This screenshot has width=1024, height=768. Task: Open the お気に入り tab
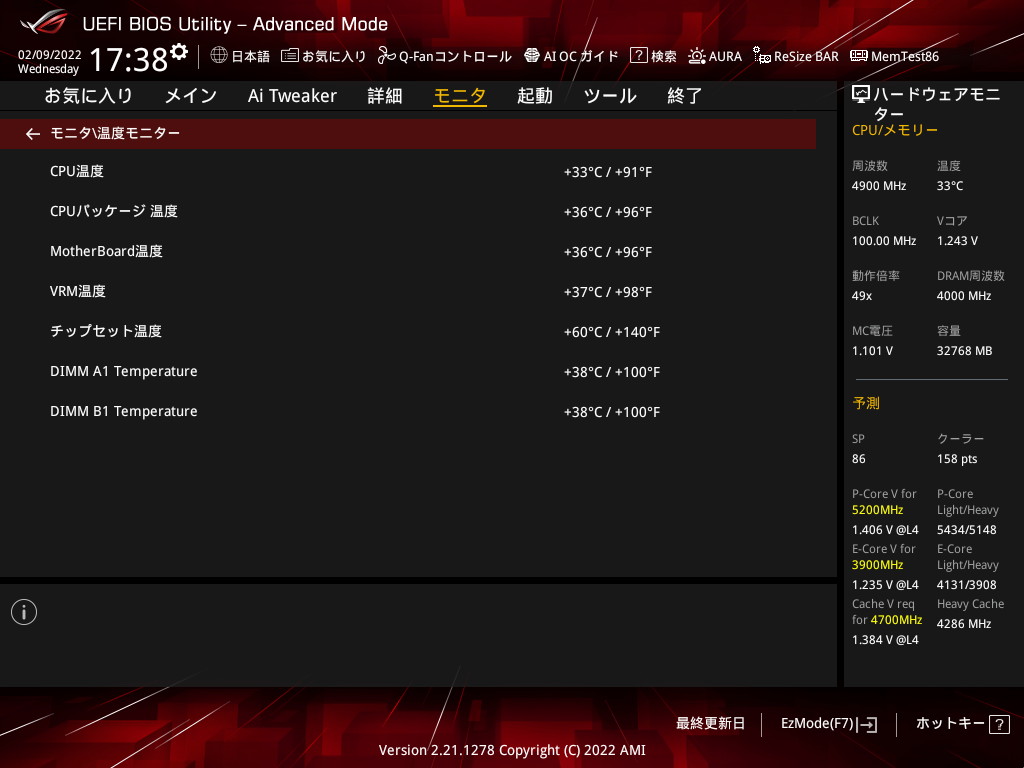(x=89, y=96)
